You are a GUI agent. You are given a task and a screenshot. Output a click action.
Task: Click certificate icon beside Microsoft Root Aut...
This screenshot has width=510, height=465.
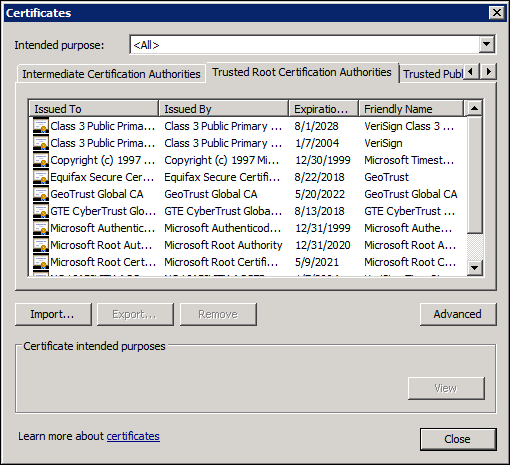[41, 245]
